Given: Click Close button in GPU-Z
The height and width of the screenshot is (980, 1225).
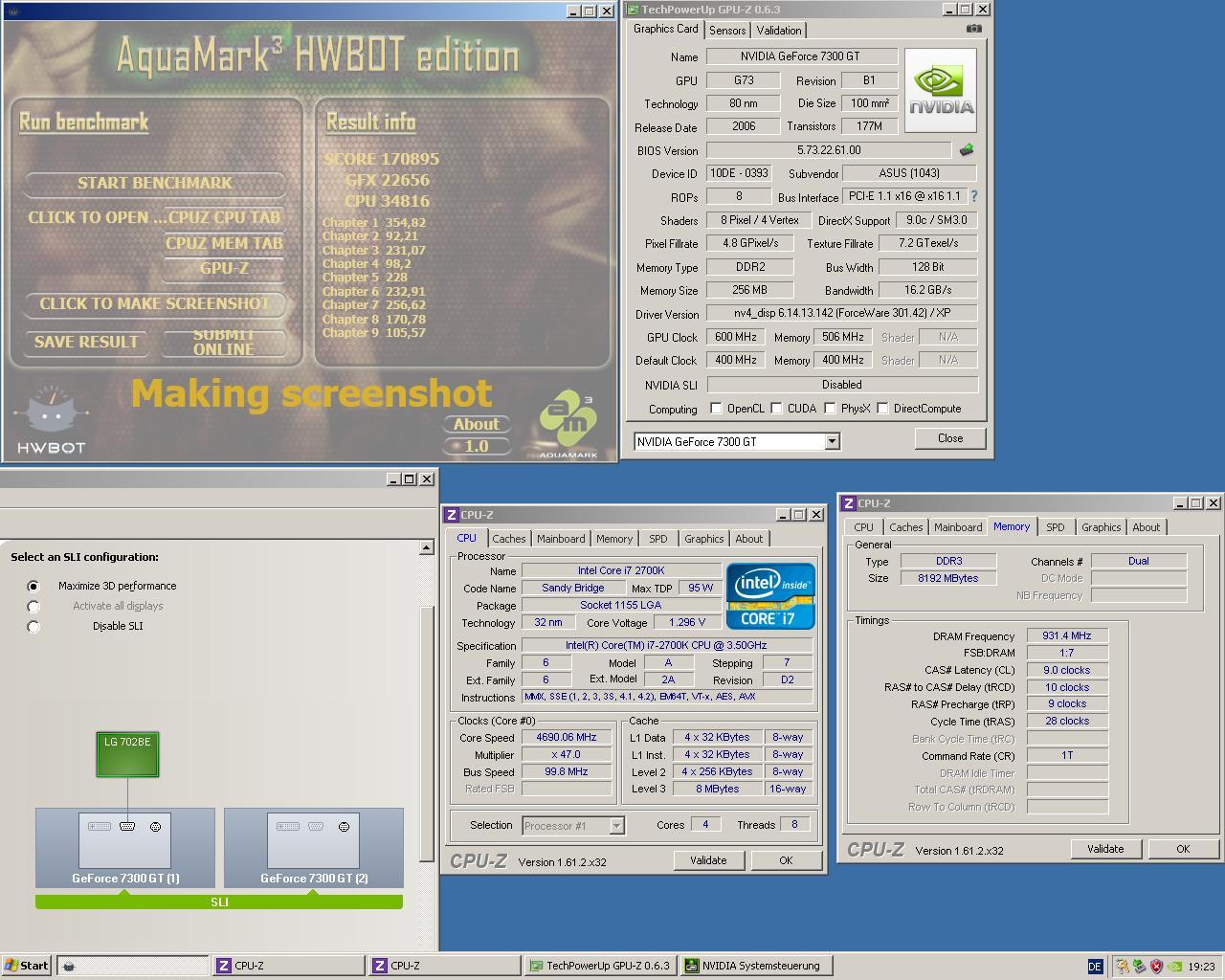Looking at the screenshot, I should (x=950, y=438).
